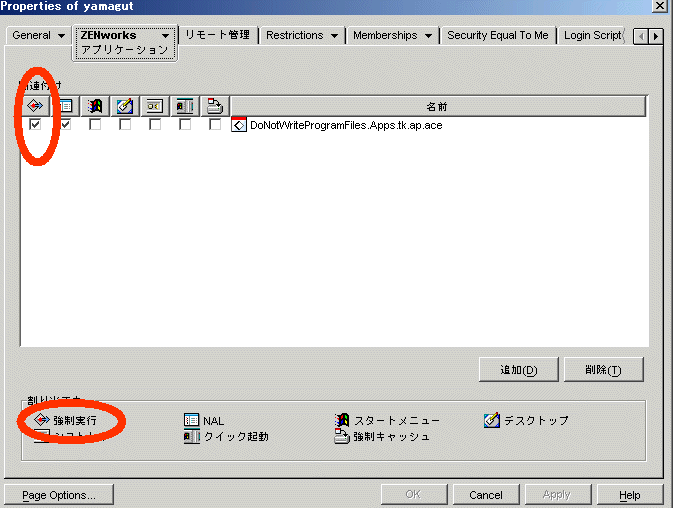Open the Login Script tab

[x=594, y=35]
